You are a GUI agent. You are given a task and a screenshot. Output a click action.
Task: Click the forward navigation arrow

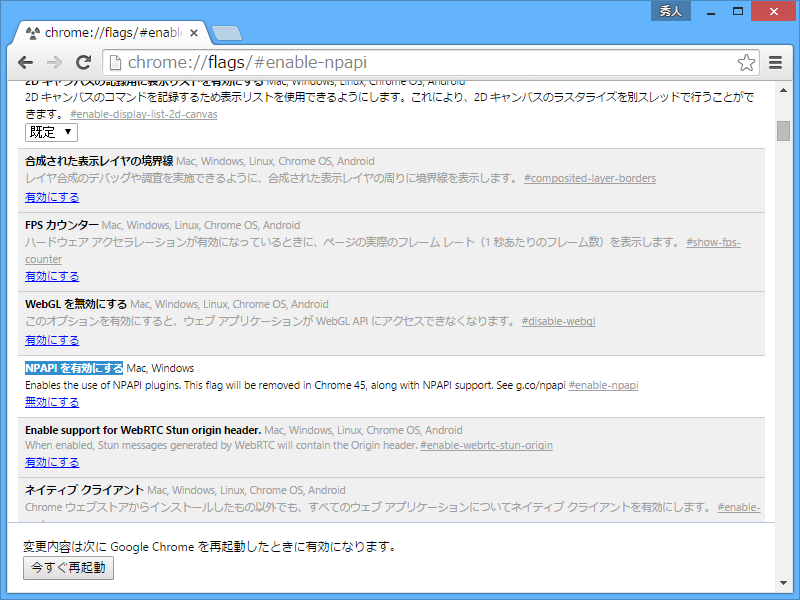(x=53, y=62)
